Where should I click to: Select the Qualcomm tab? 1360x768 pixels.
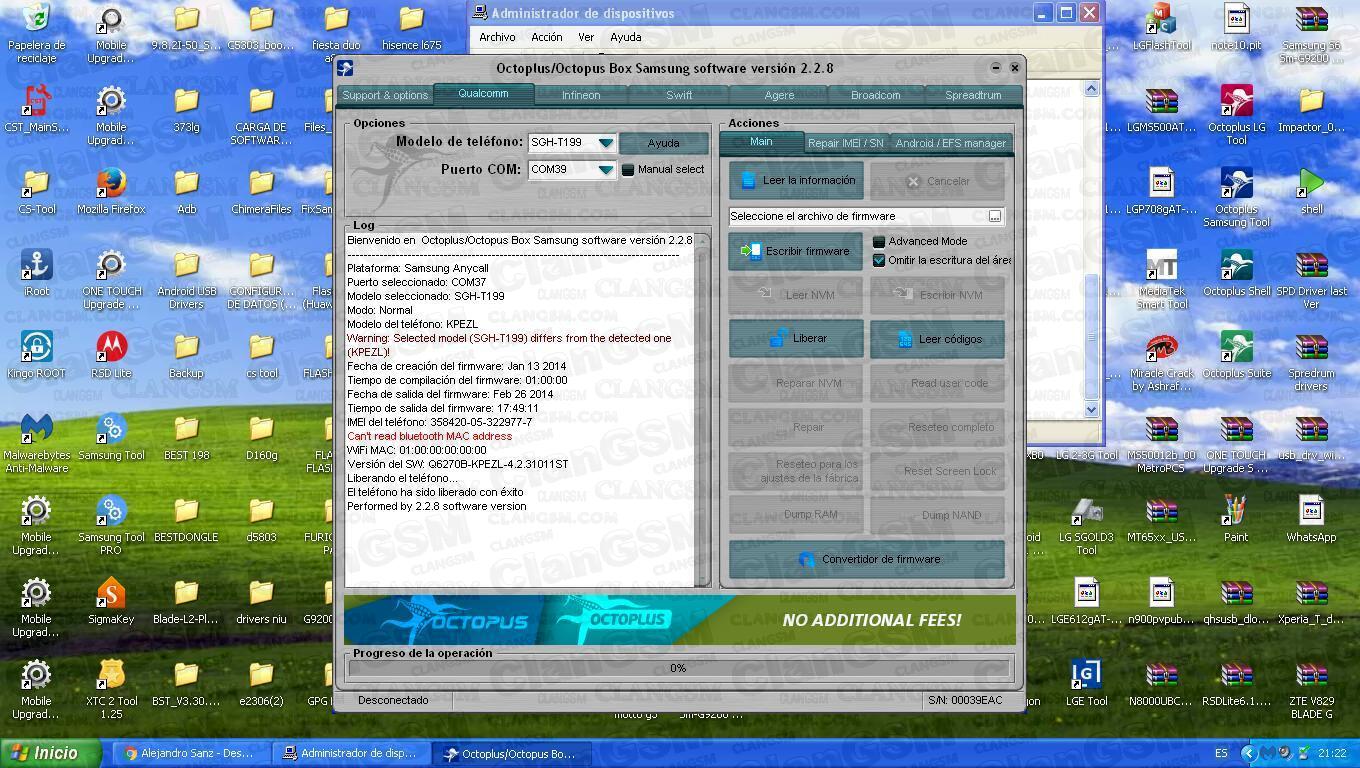pos(483,94)
